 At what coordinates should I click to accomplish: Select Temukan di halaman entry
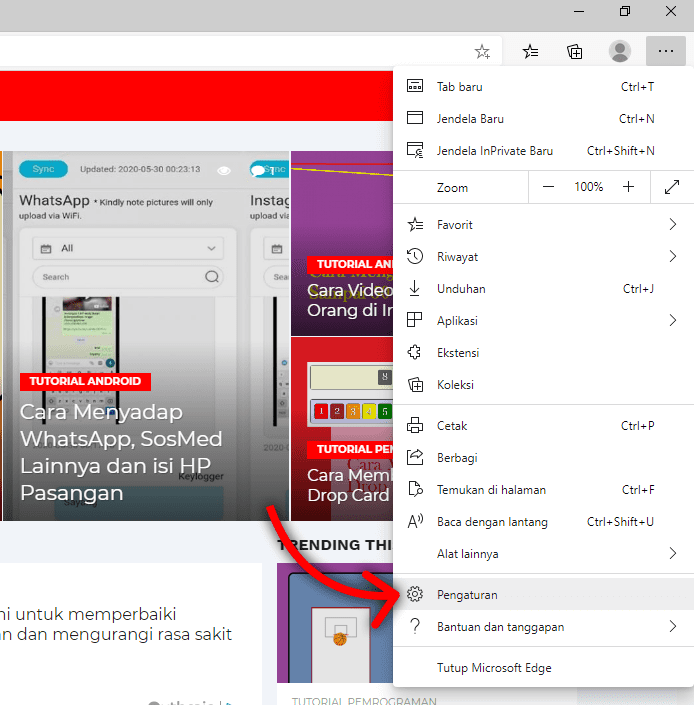[543, 490]
